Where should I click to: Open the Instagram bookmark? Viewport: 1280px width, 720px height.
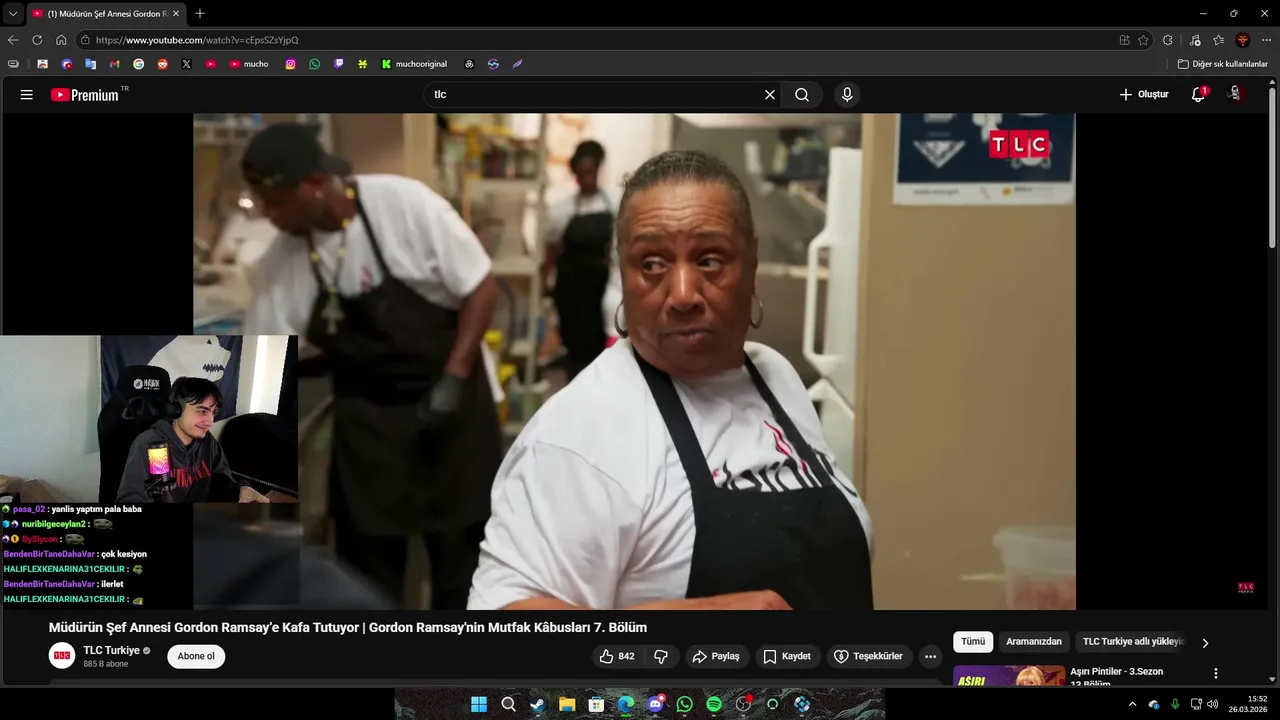[291, 64]
